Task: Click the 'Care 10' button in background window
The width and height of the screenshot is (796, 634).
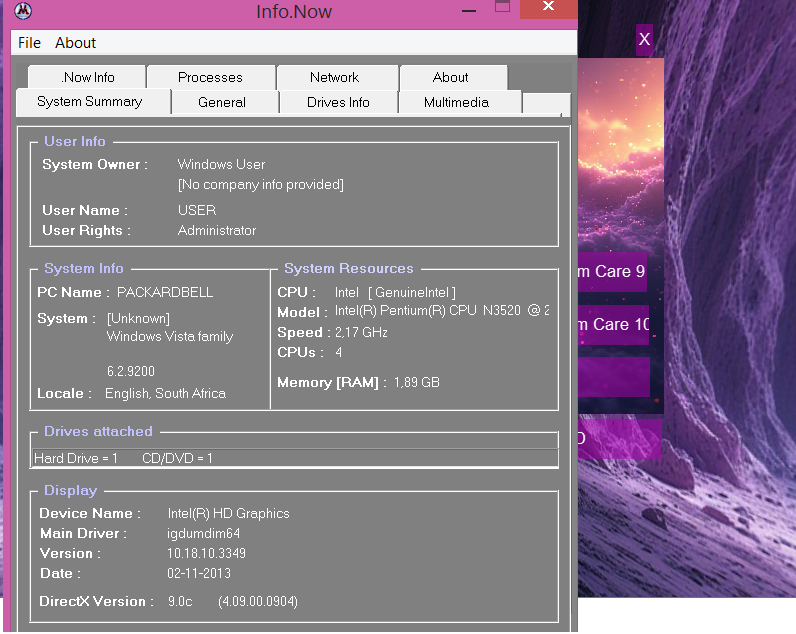Action: 613,324
